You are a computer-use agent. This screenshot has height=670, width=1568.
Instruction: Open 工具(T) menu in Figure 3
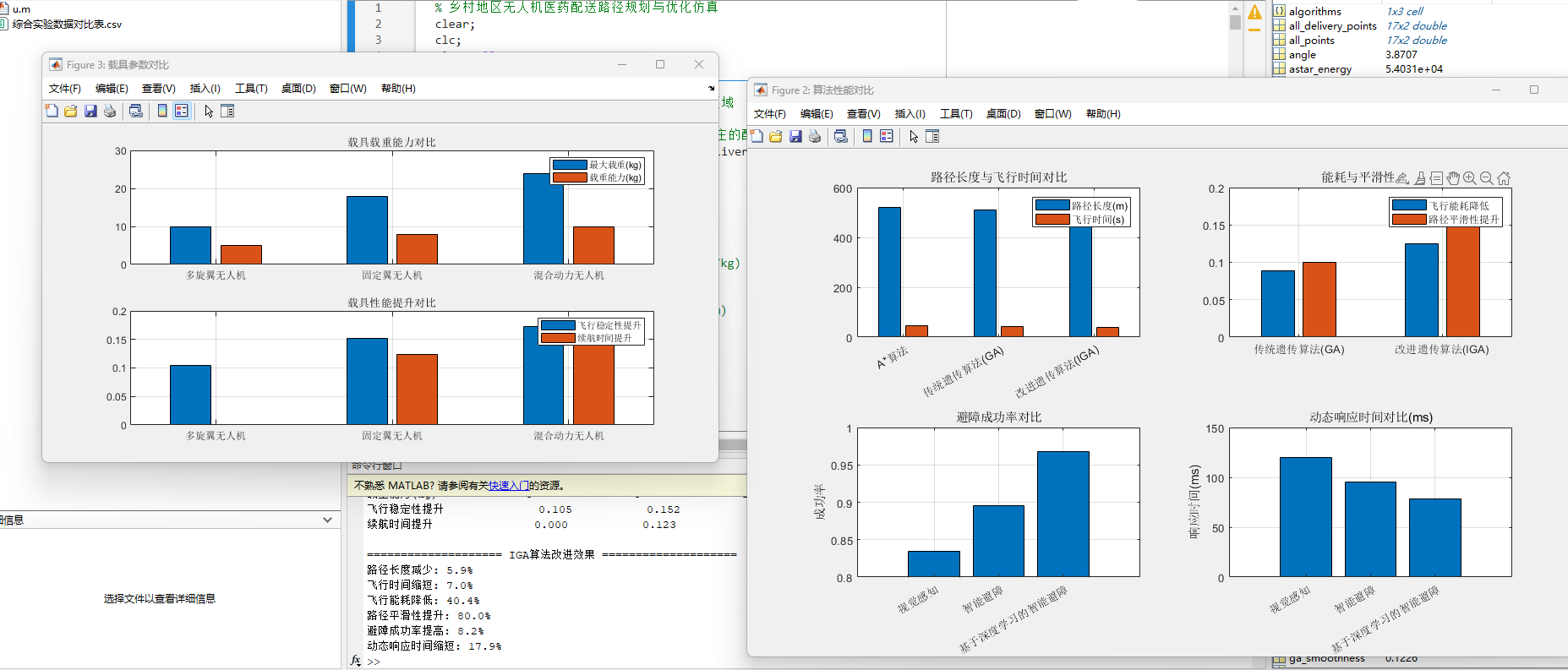click(251, 88)
